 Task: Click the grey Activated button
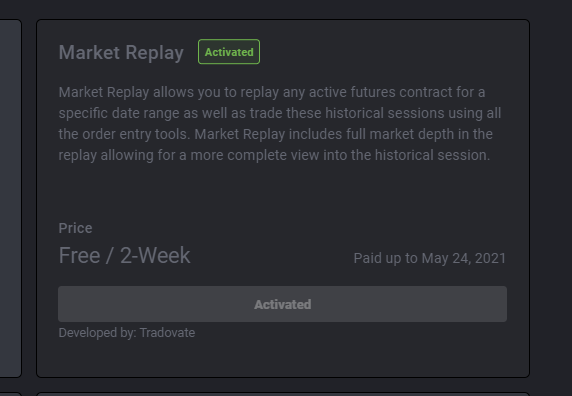coord(282,304)
